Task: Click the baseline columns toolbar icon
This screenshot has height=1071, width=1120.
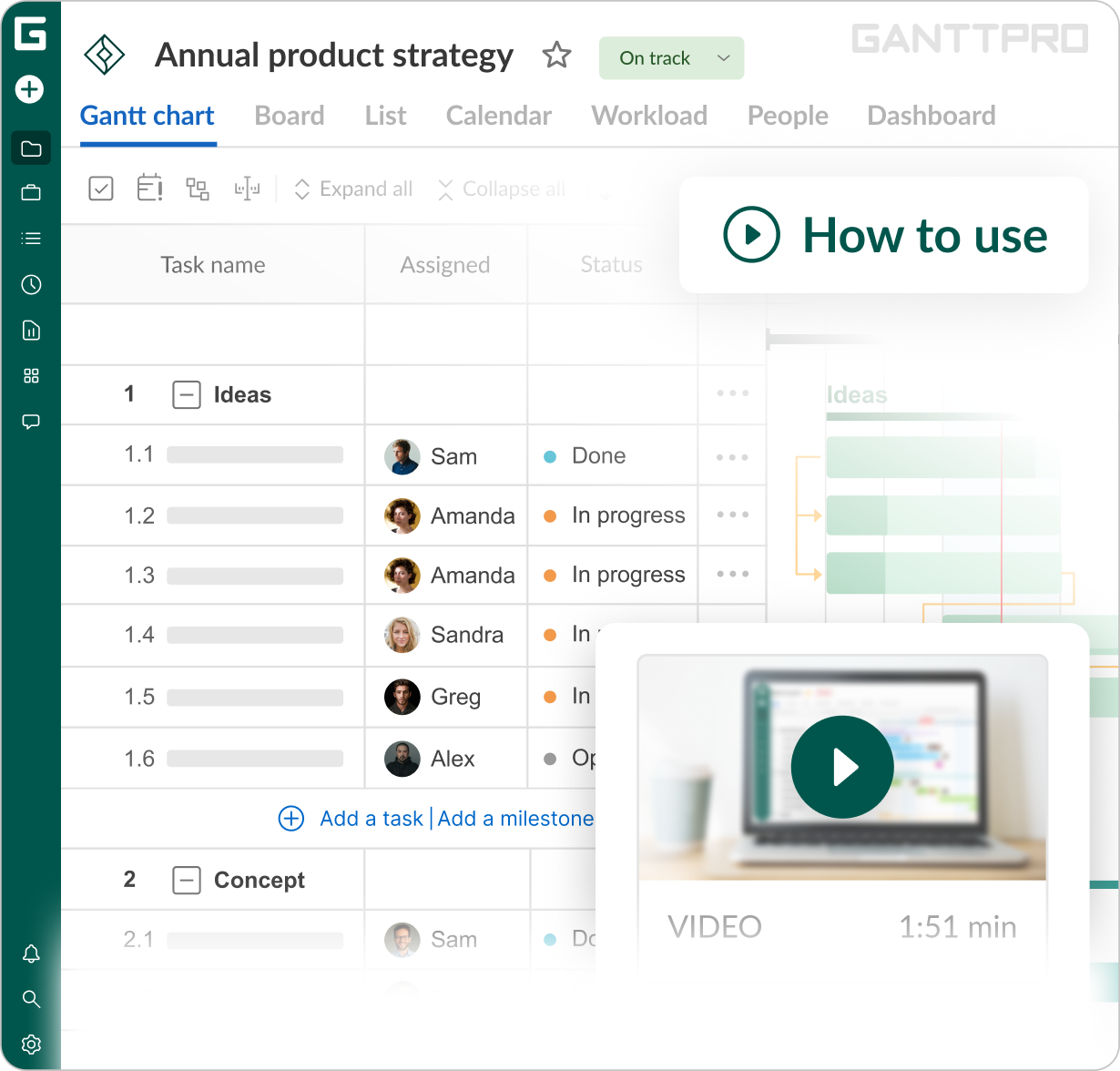Action: pos(247,189)
